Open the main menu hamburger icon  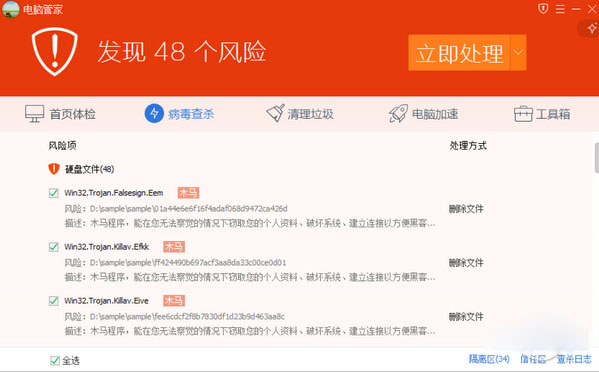coord(560,8)
